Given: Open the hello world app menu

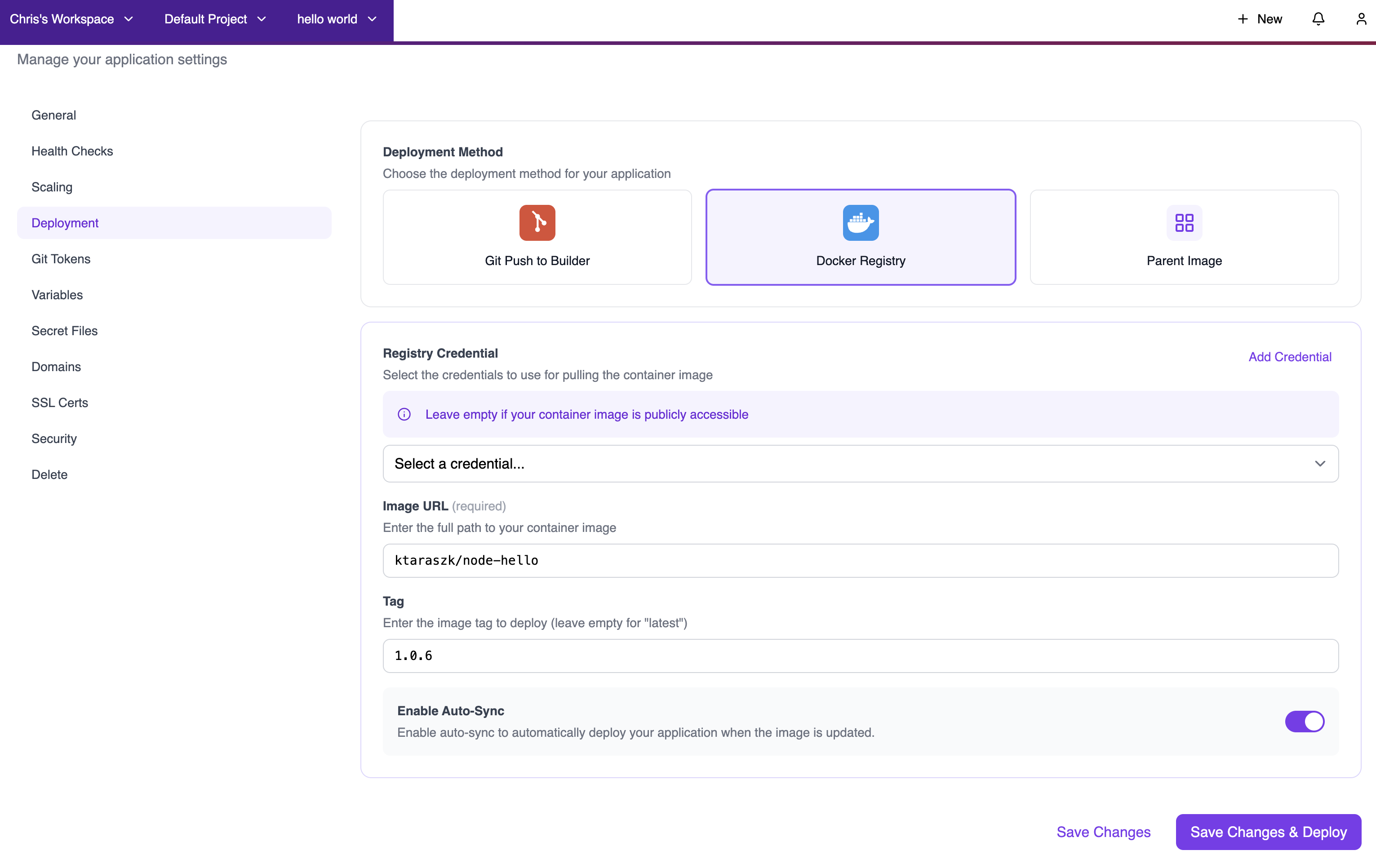Looking at the screenshot, I should [x=337, y=18].
